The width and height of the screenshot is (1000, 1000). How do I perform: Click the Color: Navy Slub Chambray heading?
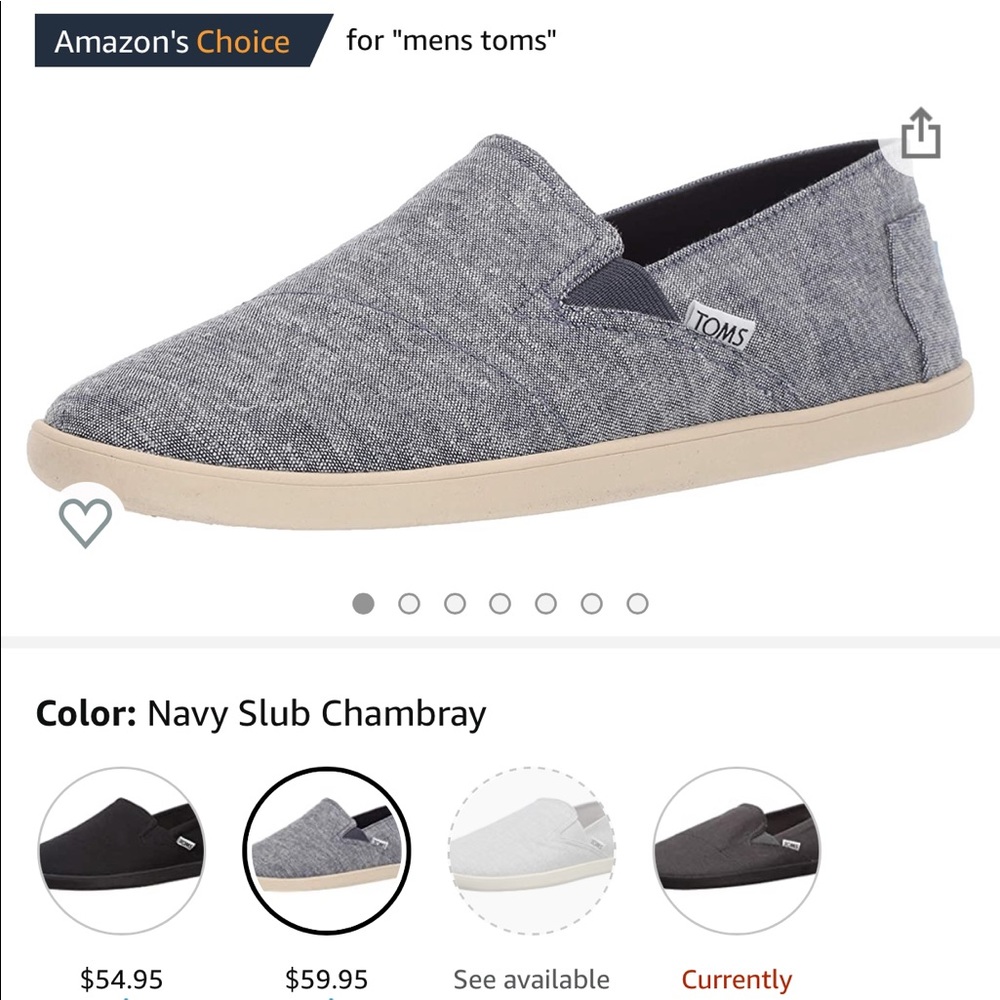(x=259, y=712)
